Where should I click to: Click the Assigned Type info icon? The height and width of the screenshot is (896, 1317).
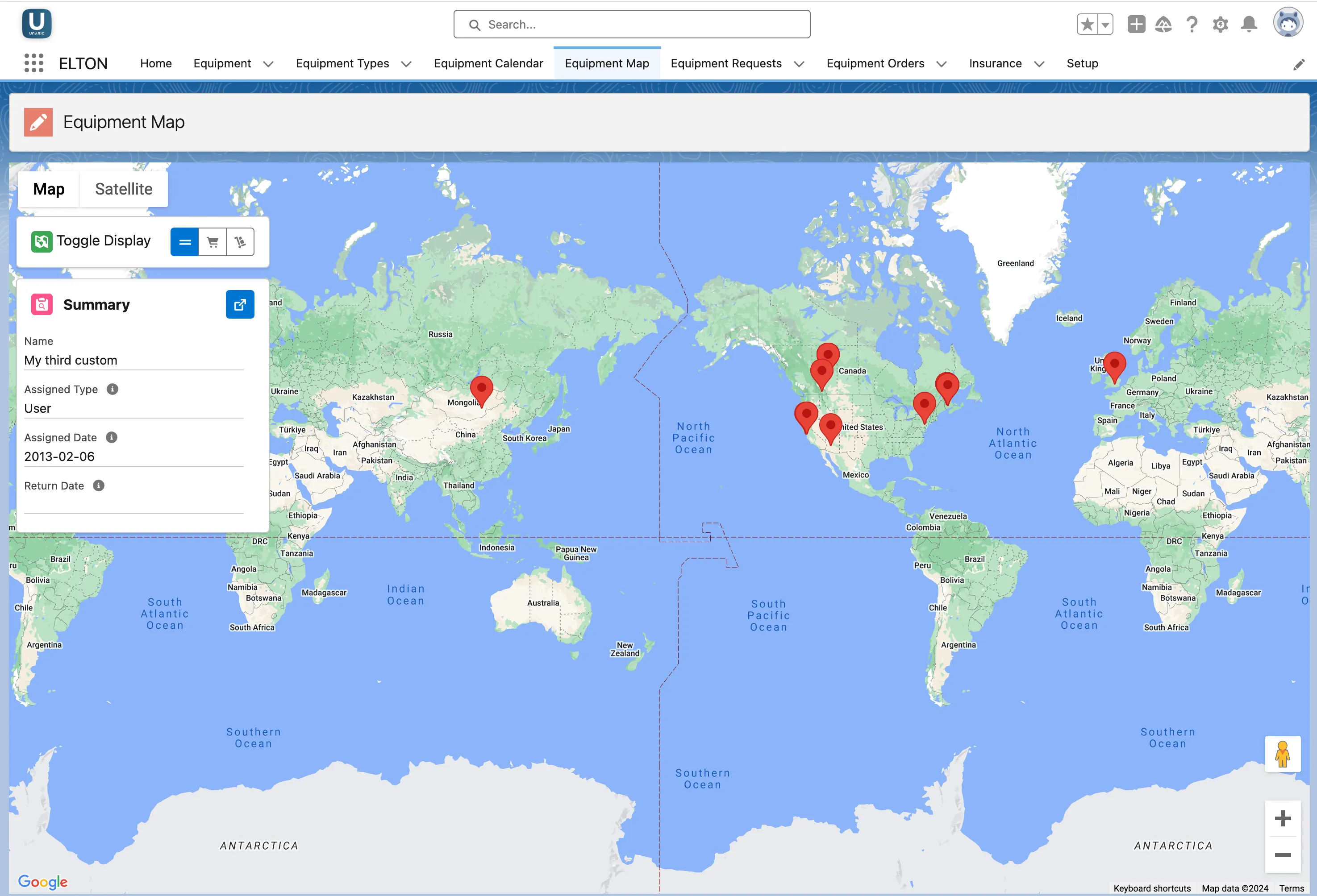[x=113, y=389]
